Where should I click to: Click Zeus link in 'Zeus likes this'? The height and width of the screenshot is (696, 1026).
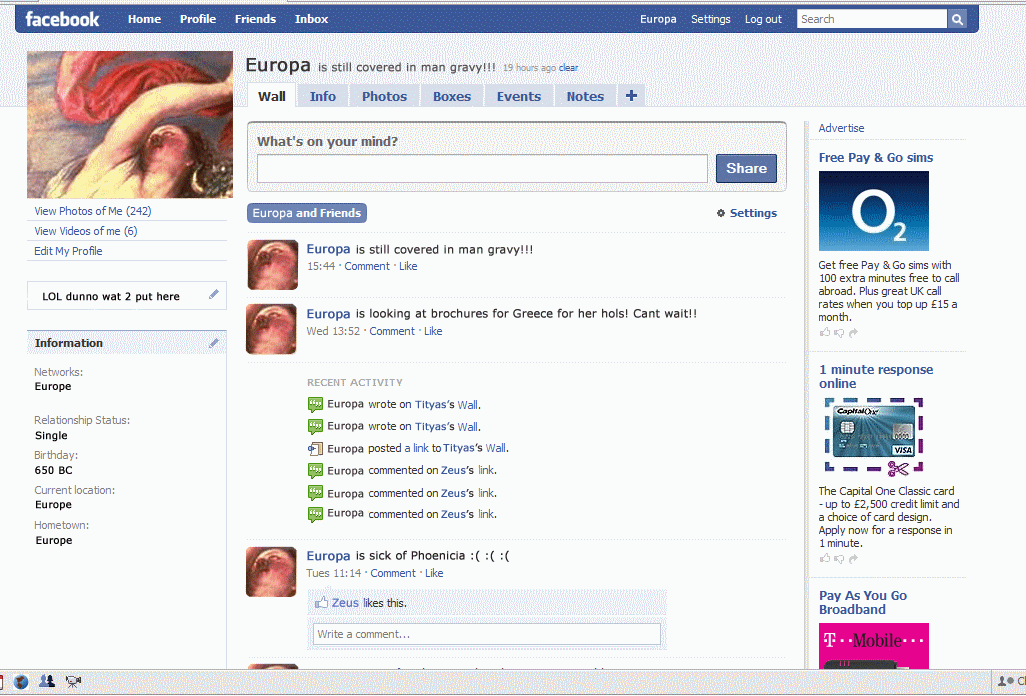click(345, 602)
